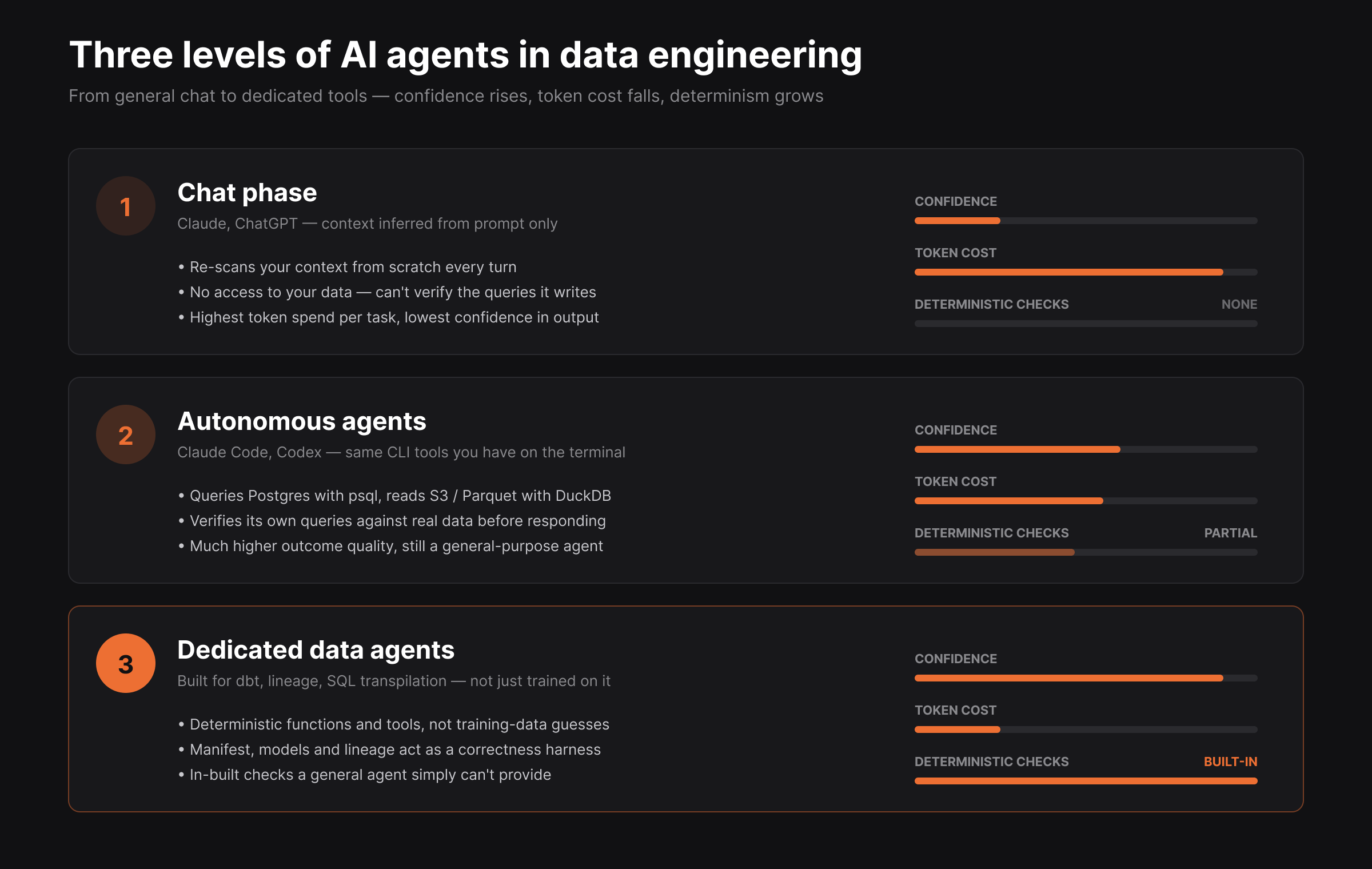The width and height of the screenshot is (1372, 869).
Task: Click 'Highest token spend per task' bullet
Action: 389,317
